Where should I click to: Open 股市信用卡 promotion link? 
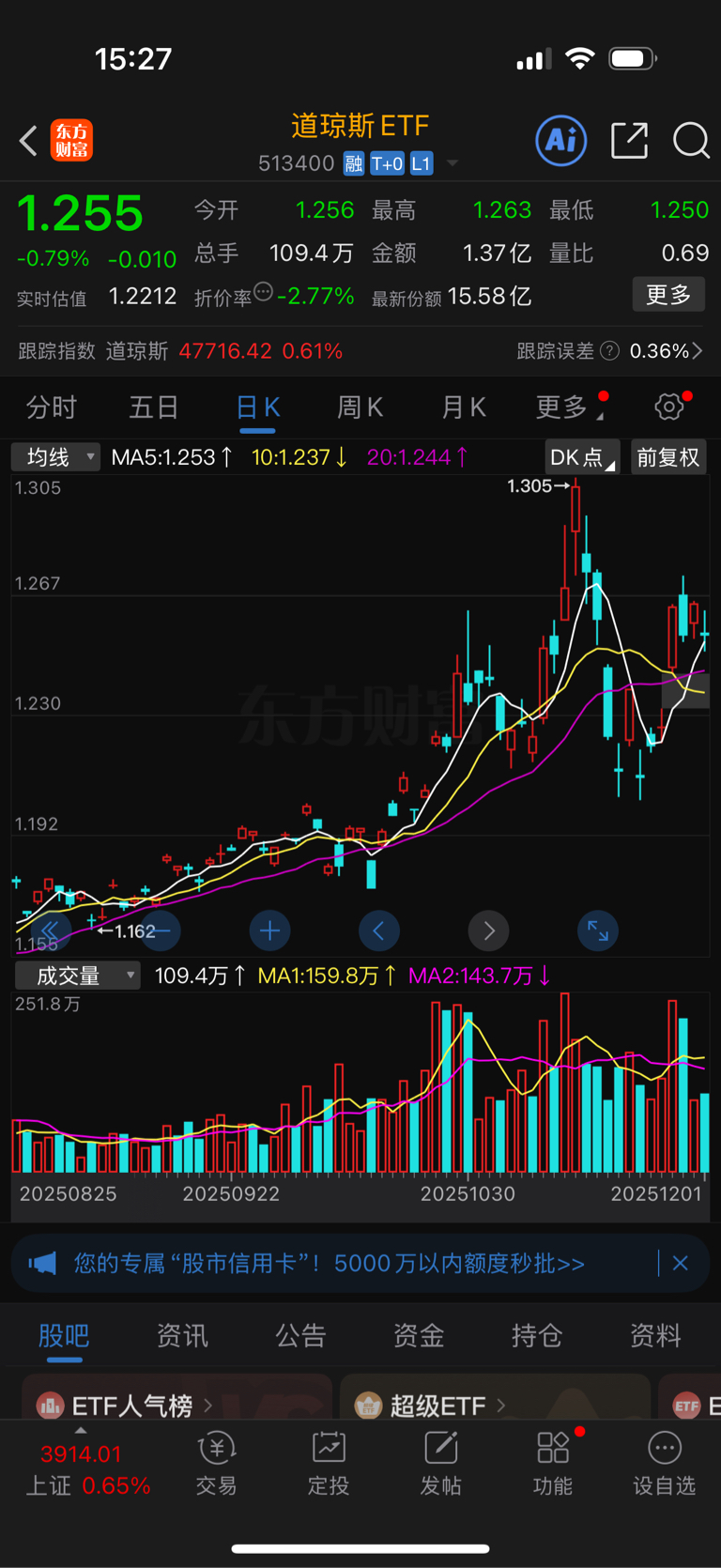pos(330,1263)
